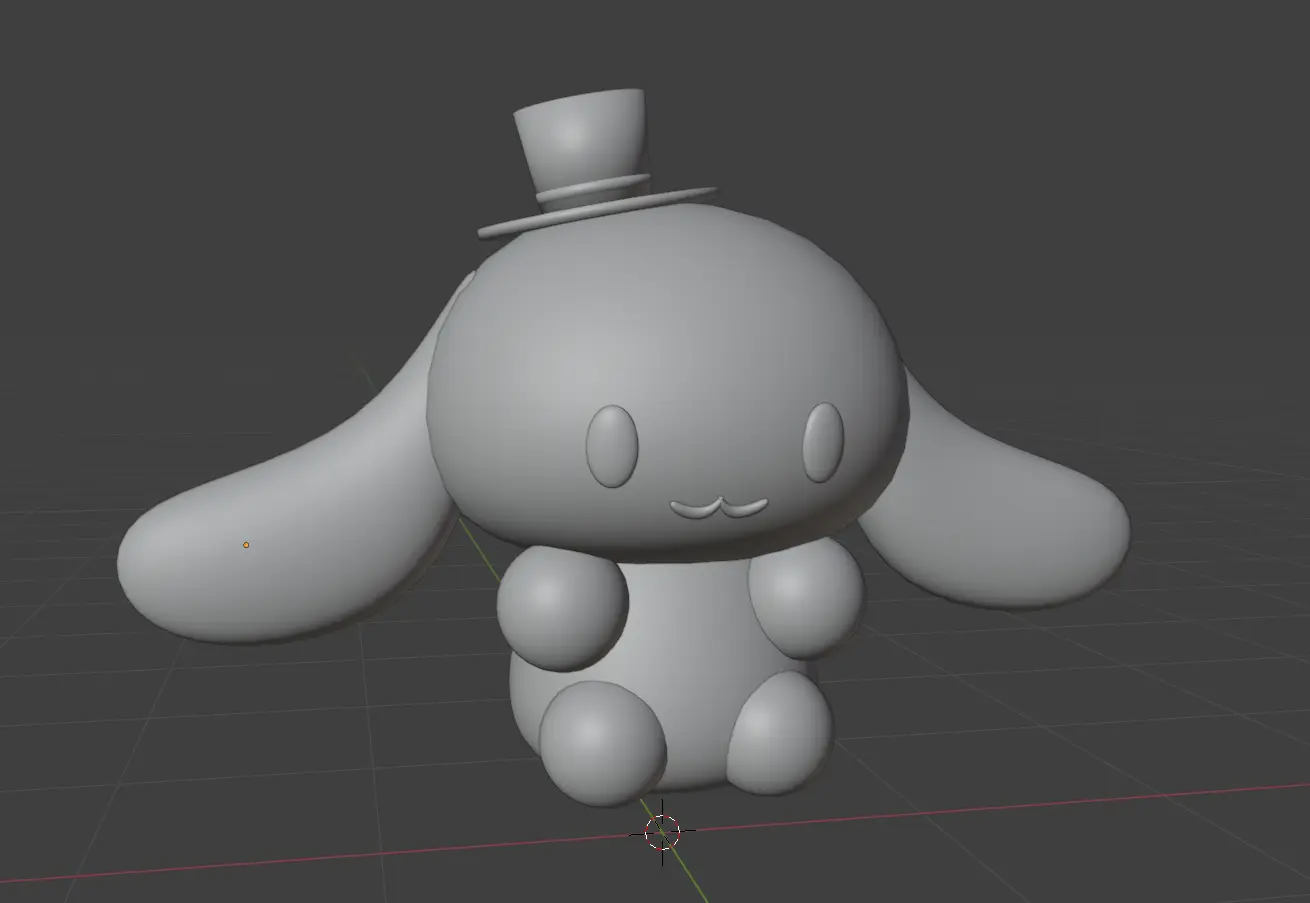The width and height of the screenshot is (1310, 903).
Task: Select the top hat's tall crown
Action: tap(580, 138)
